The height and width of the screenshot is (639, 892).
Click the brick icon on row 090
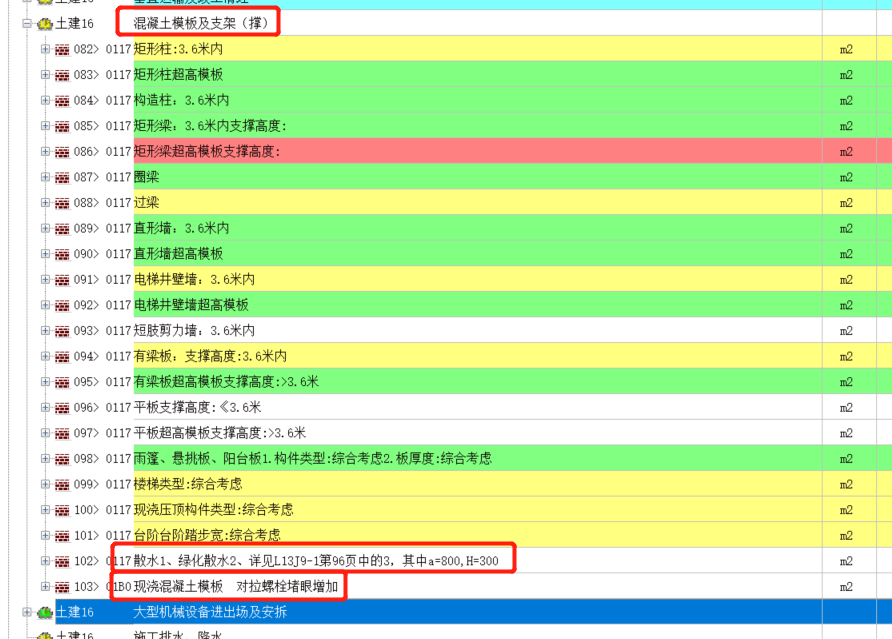[62, 255]
